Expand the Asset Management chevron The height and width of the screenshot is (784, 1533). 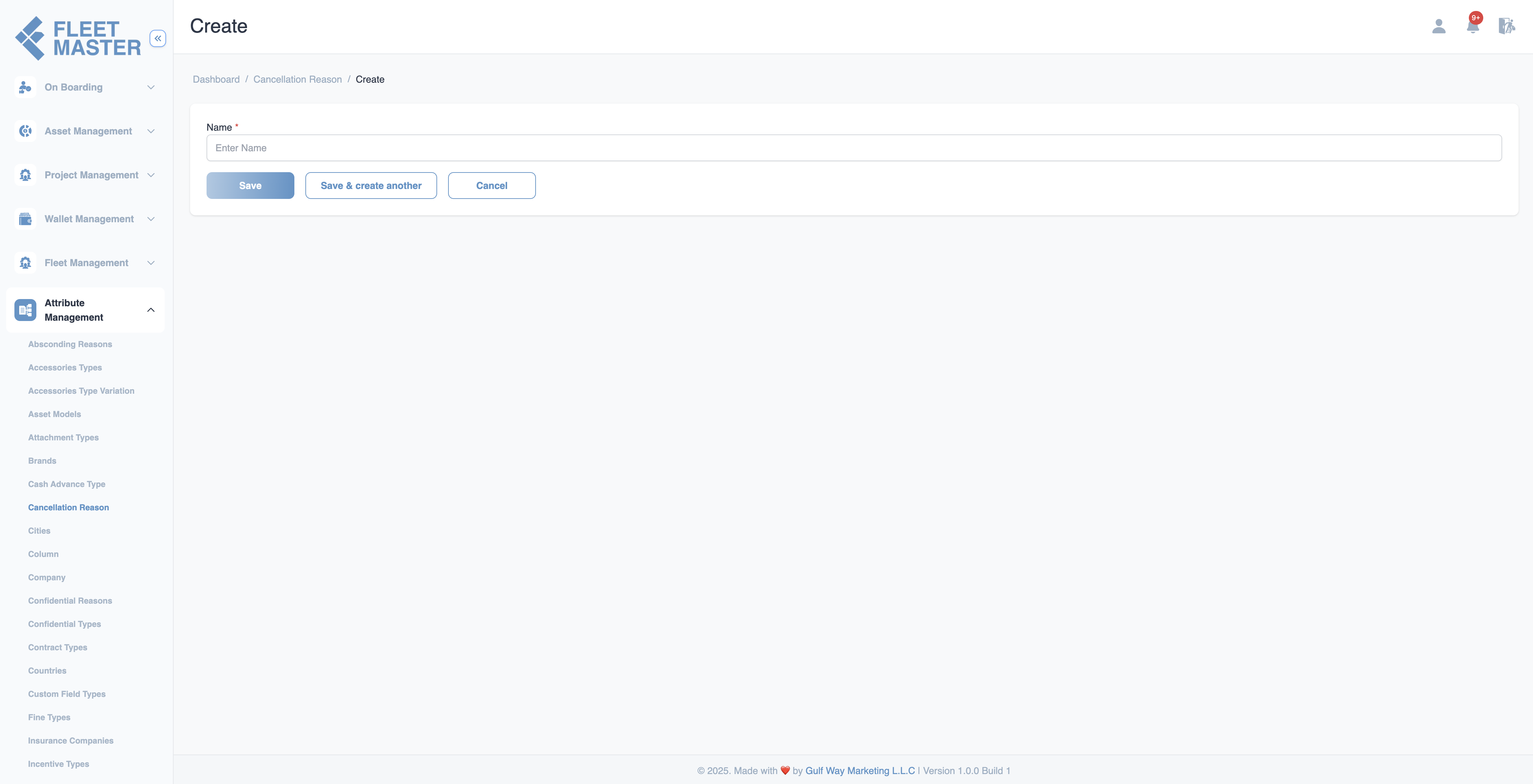tap(151, 131)
